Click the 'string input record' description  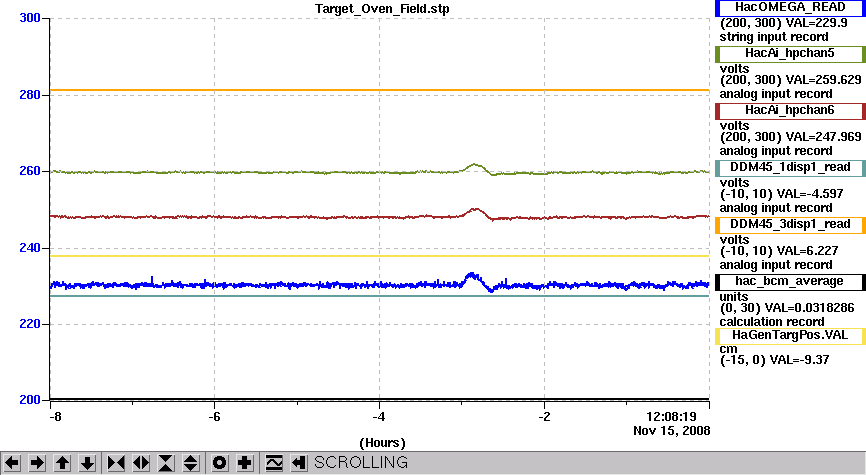[774, 37]
